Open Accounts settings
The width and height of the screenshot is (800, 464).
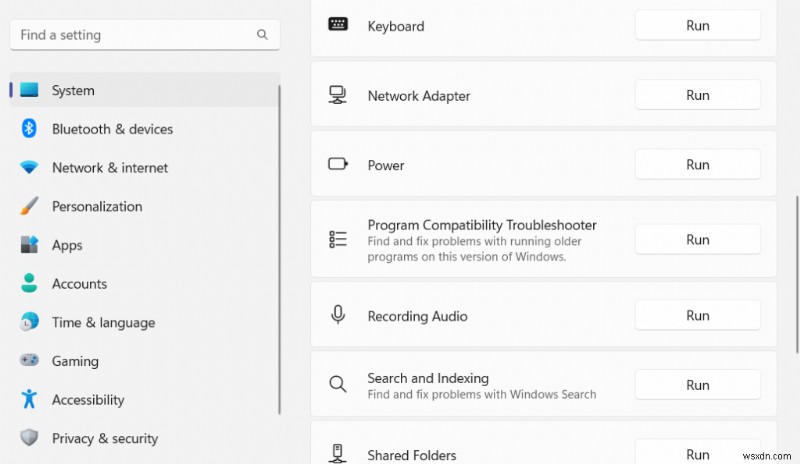click(145, 283)
